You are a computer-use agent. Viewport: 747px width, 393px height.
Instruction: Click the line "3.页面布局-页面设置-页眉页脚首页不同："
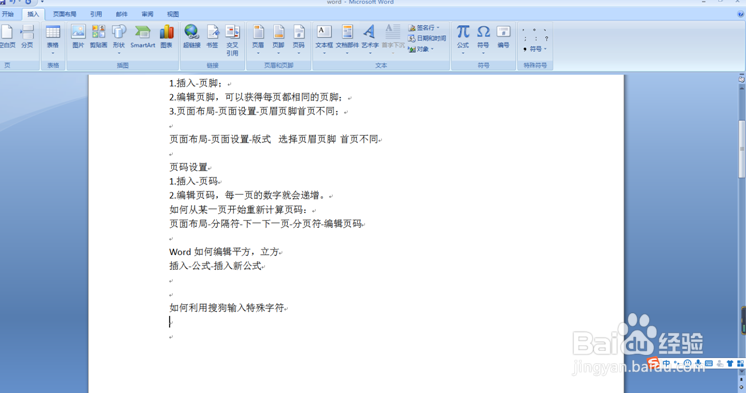(255, 111)
